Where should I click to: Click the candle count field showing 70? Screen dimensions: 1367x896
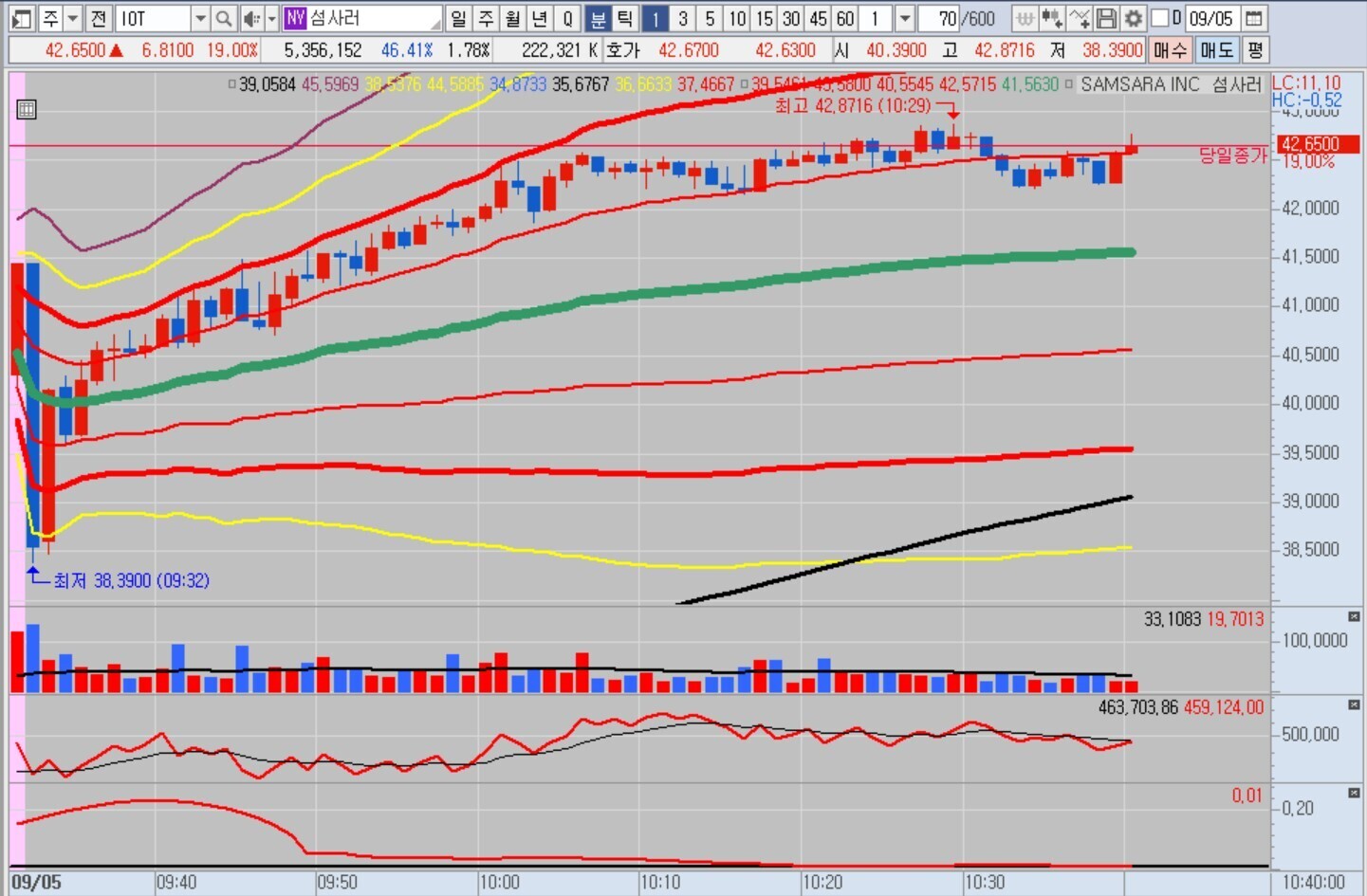(x=939, y=18)
